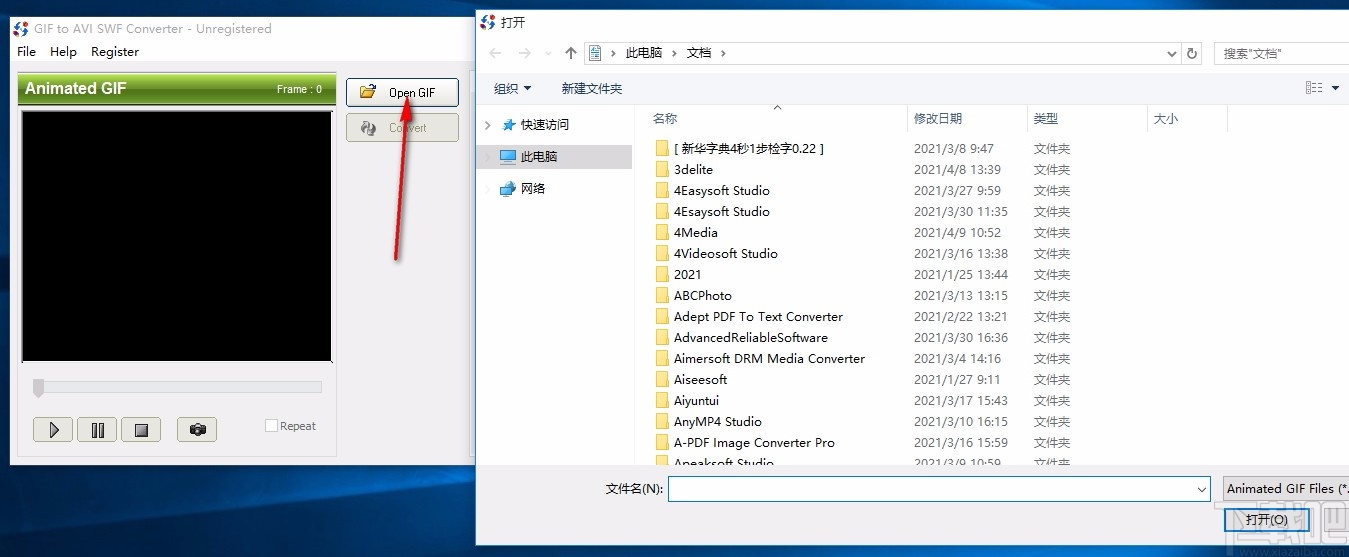Open the File menu

[x=26, y=52]
